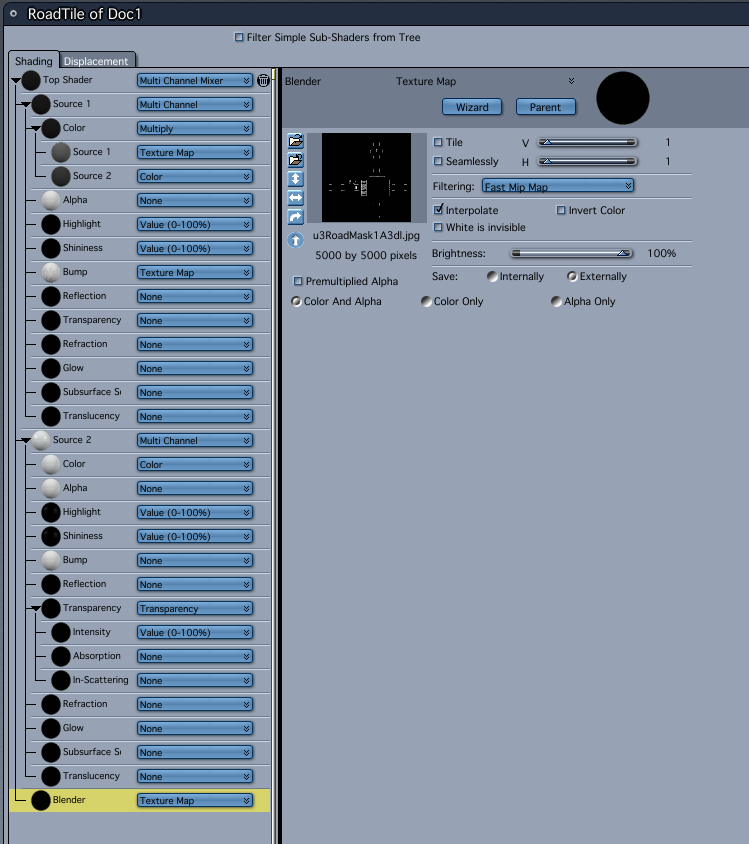Select the Alpha Only radio button

[x=556, y=301]
